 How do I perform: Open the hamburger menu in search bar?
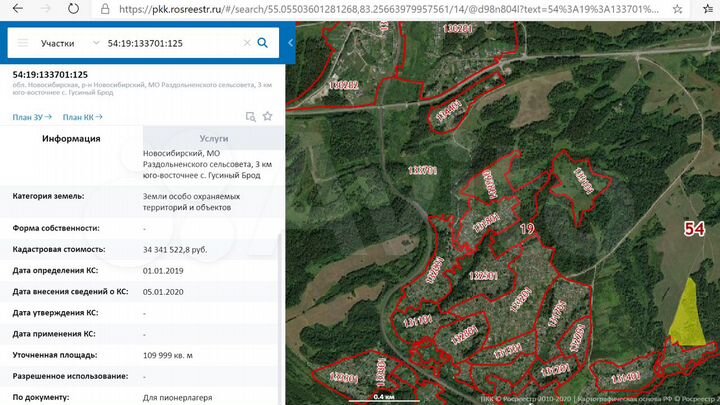pyautogui.click(x=23, y=44)
